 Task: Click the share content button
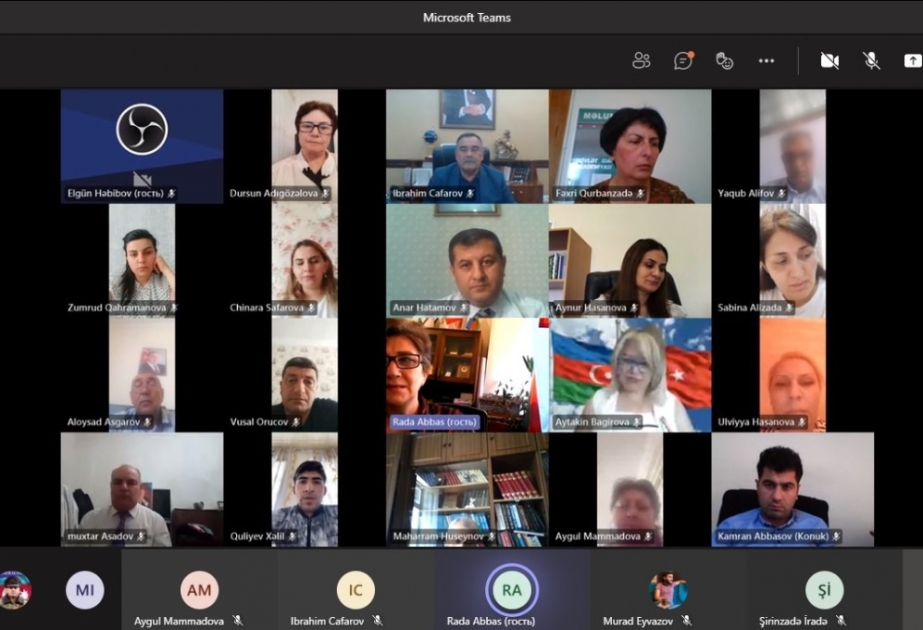tap(912, 61)
